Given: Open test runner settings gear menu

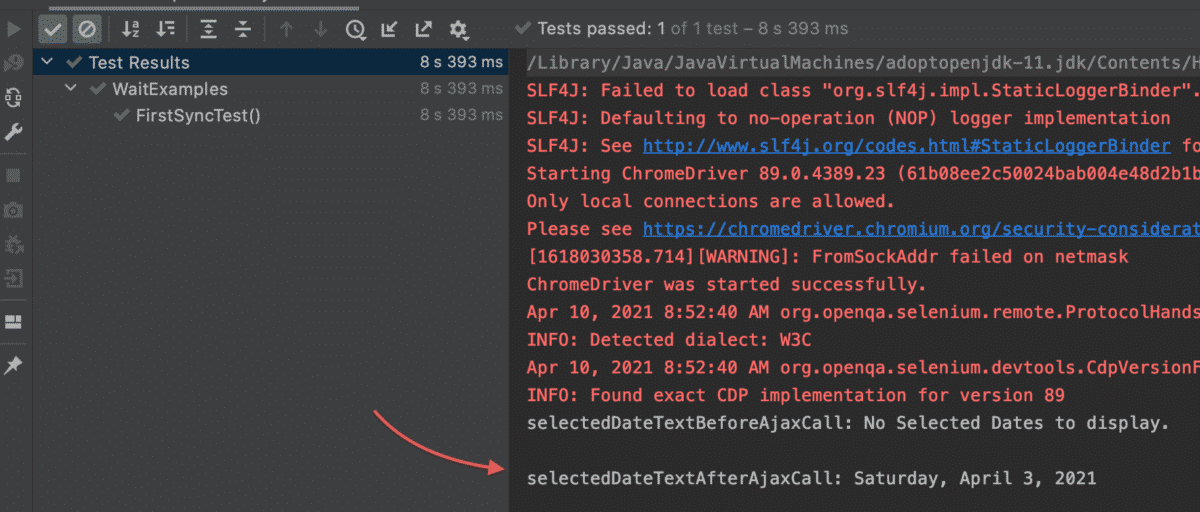Looking at the screenshot, I should tap(459, 29).
